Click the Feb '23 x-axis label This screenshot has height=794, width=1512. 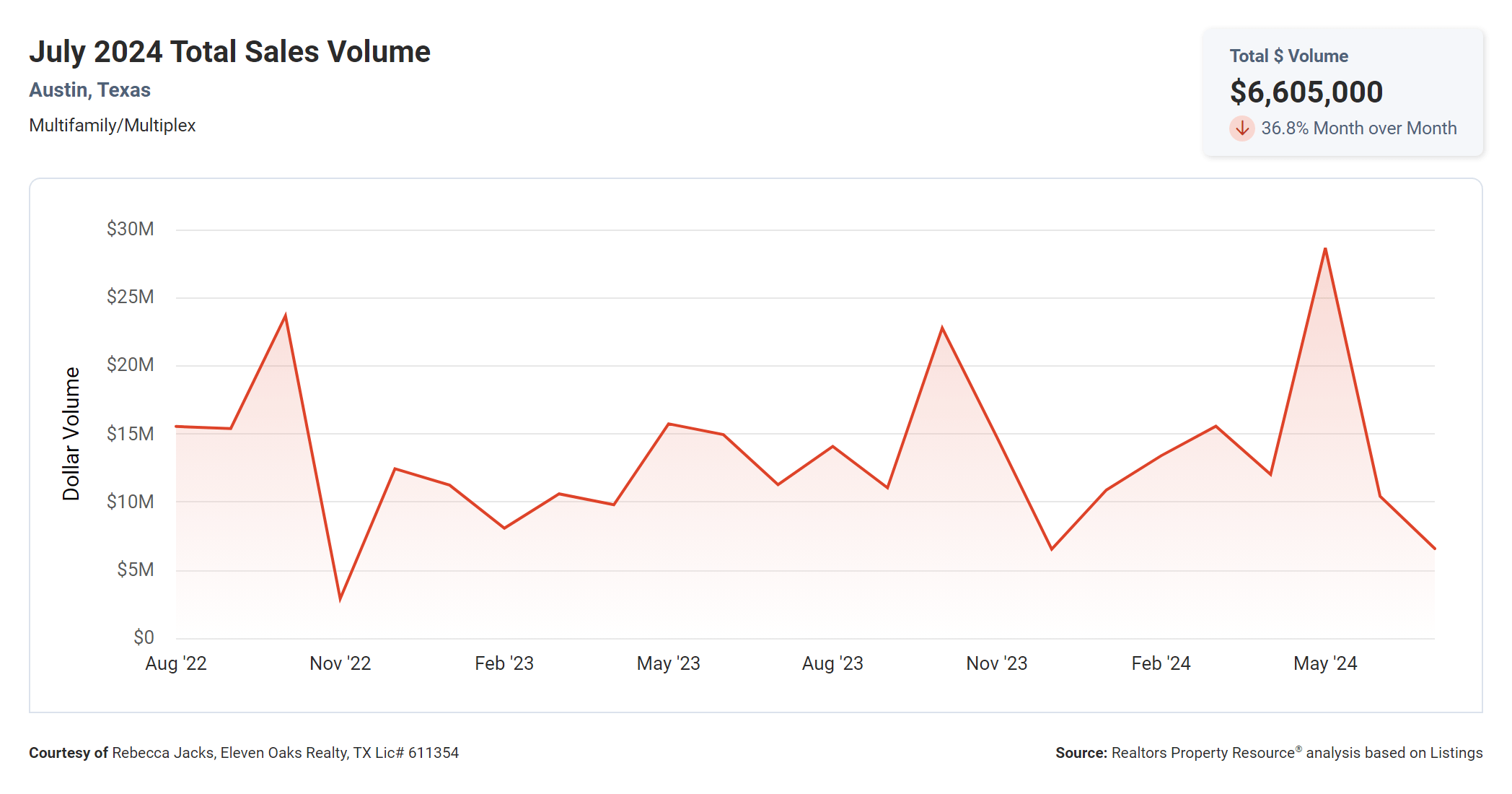pyautogui.click(x=504, y=663)
